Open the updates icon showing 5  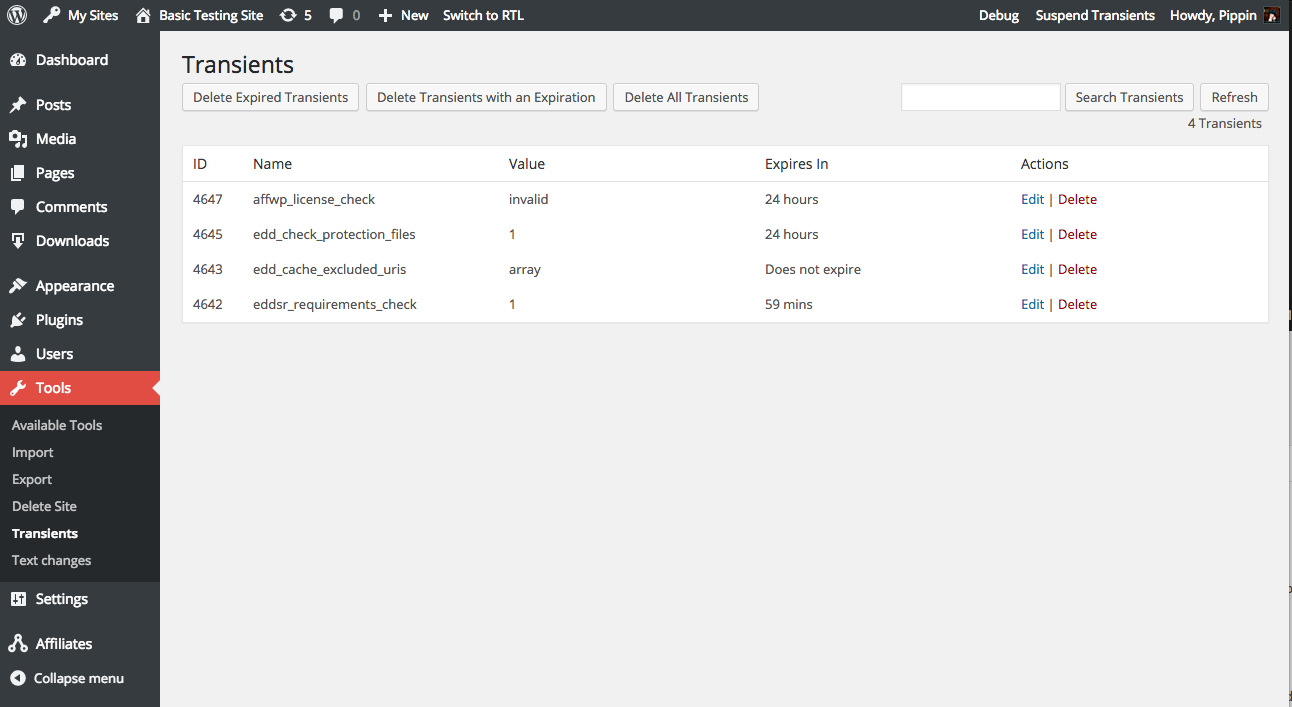click(288, 15)
